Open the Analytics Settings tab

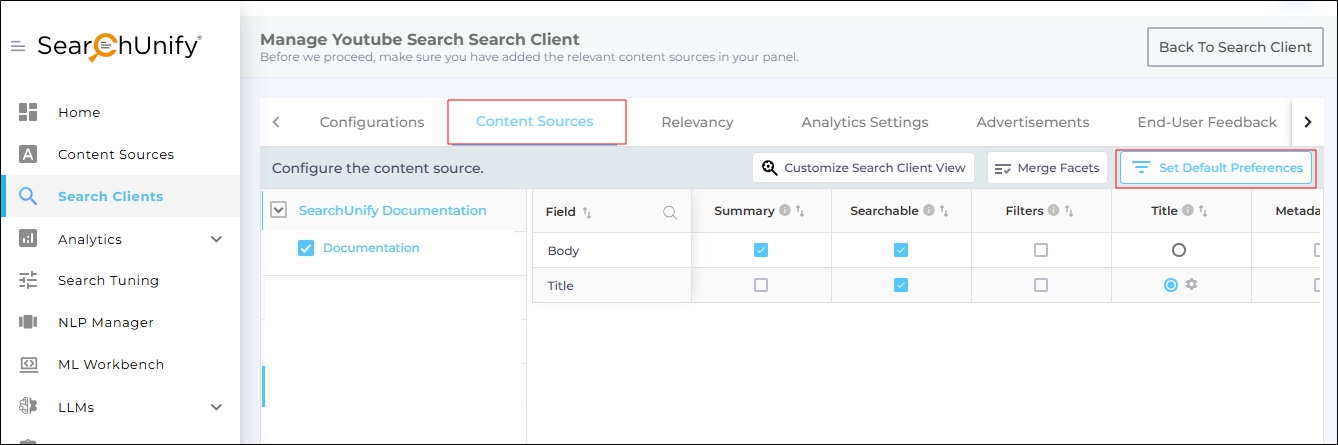click(x=864, y=122)
